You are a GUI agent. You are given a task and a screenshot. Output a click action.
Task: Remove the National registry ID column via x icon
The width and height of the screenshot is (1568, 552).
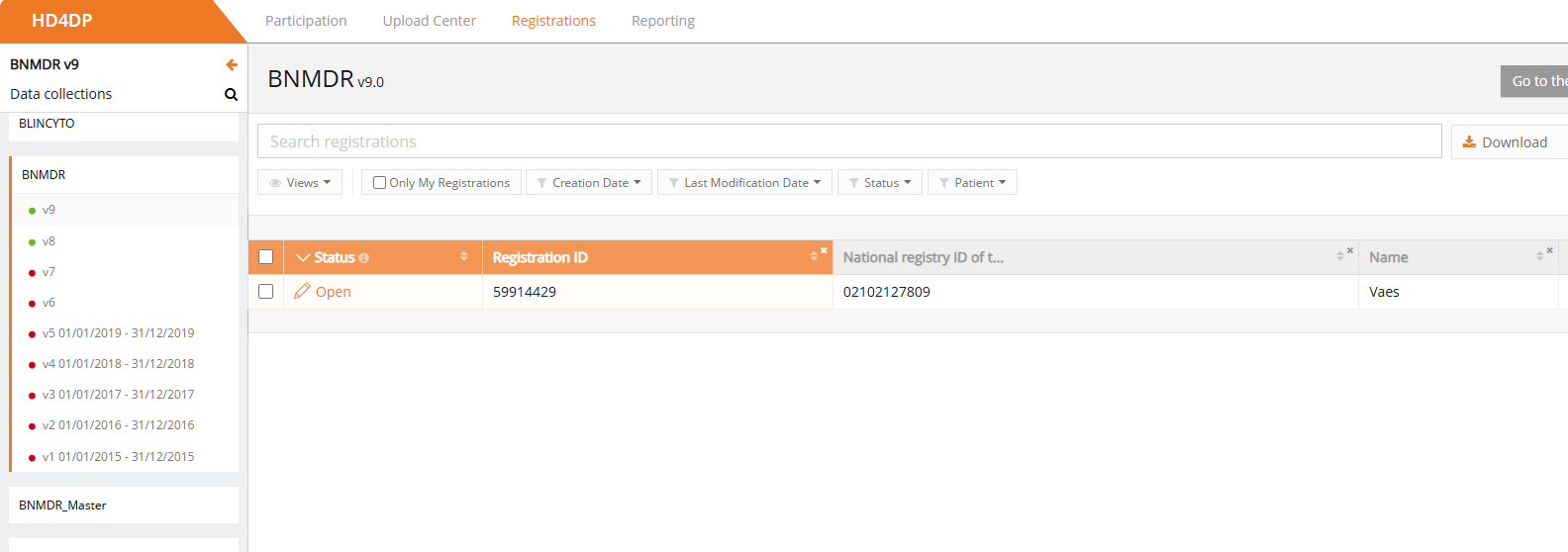click(1349, 250)
